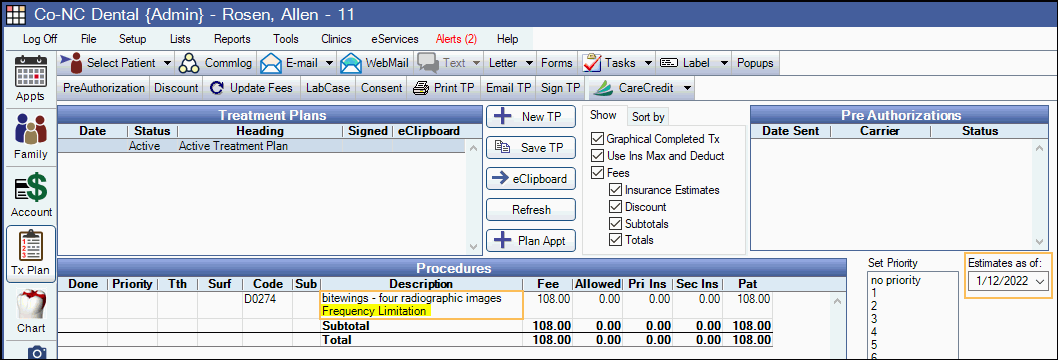Uncheck the Fees checkbox
The width and height of the screenshot is (1058, 360).
596,173
